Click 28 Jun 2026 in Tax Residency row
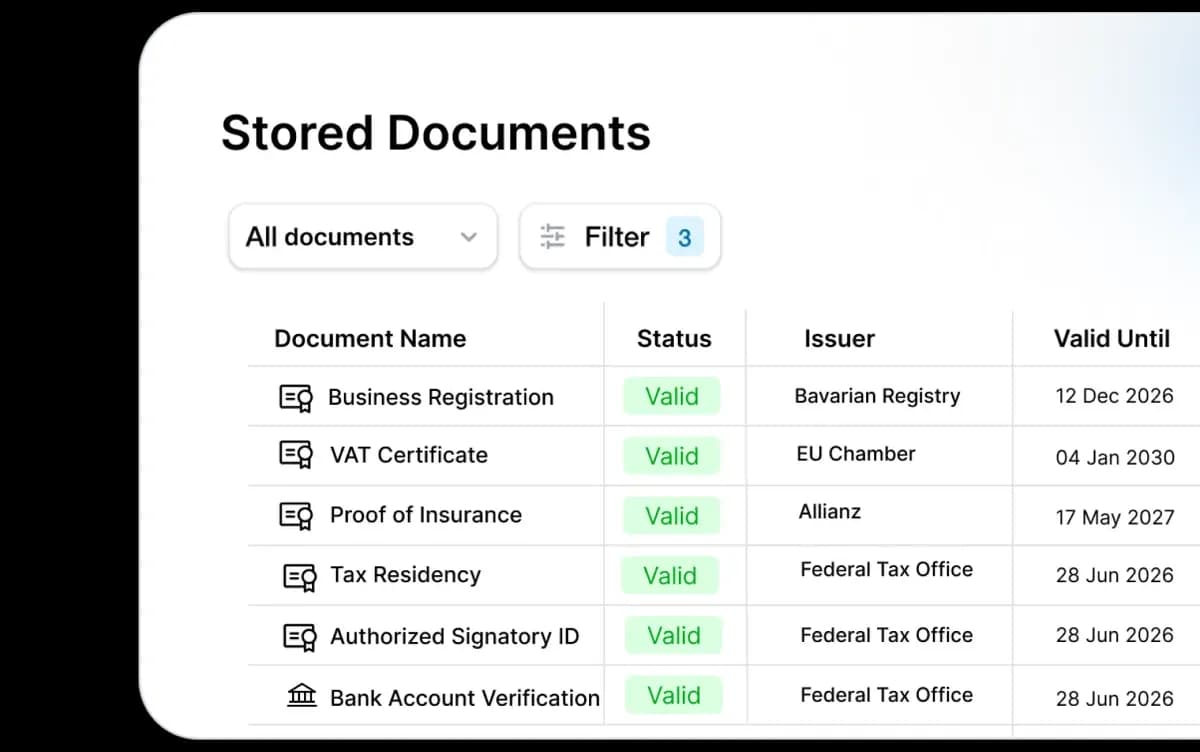 (x=1115, y=576)
